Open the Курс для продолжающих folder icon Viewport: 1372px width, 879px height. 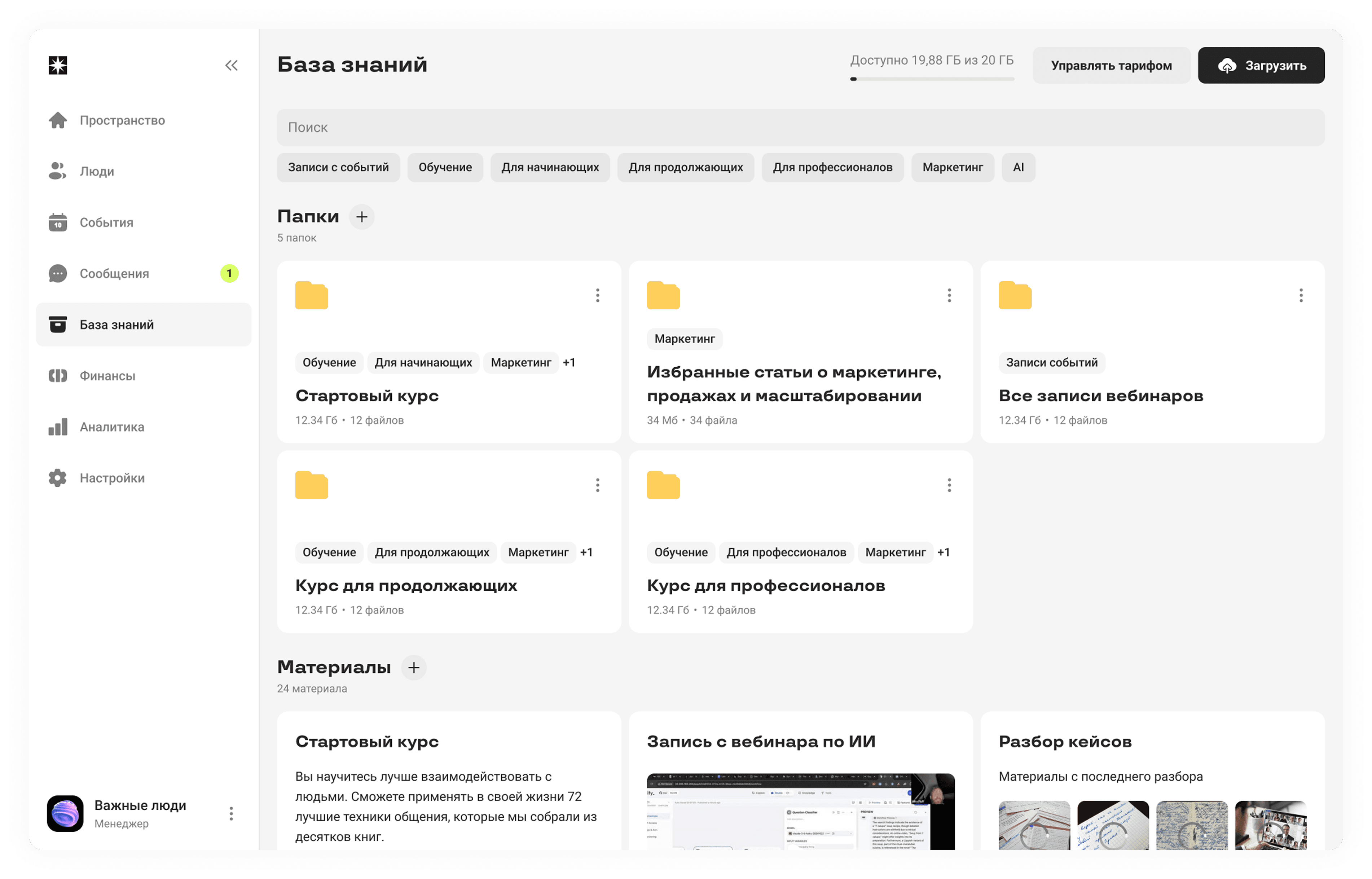coord(312,486)
